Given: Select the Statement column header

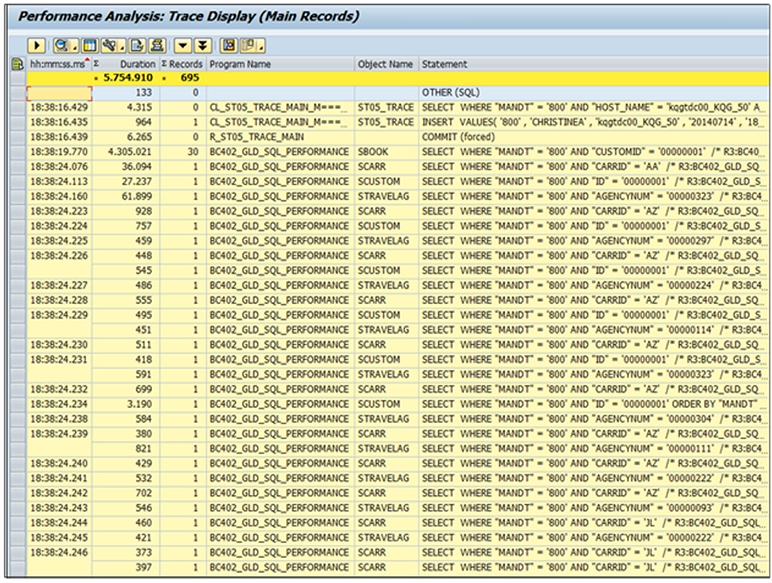Looking at the screenshot, I should pyautogui.click(x=445, y=64).
